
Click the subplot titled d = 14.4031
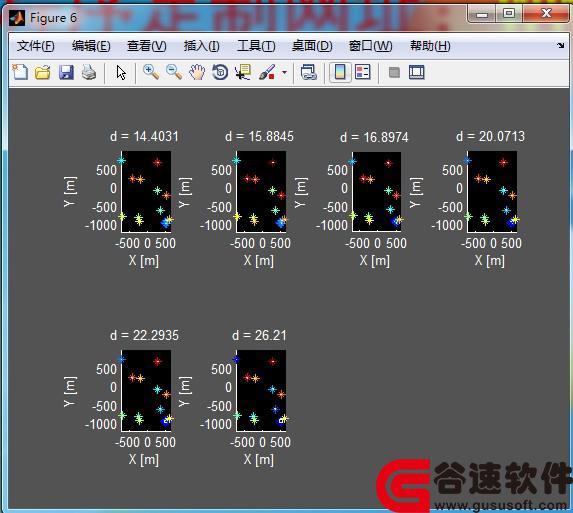pyautogui.click(x=146, y=191)
